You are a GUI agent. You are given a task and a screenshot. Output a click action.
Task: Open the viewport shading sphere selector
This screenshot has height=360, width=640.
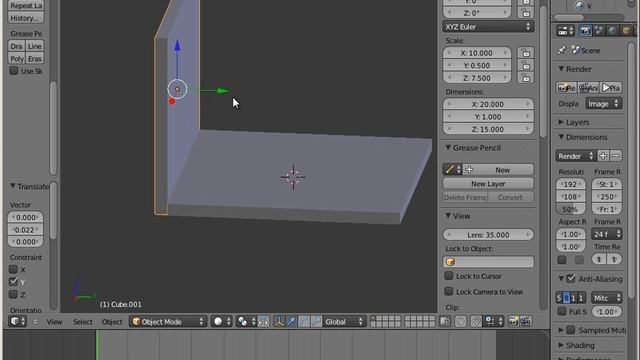tap(222, 322)
